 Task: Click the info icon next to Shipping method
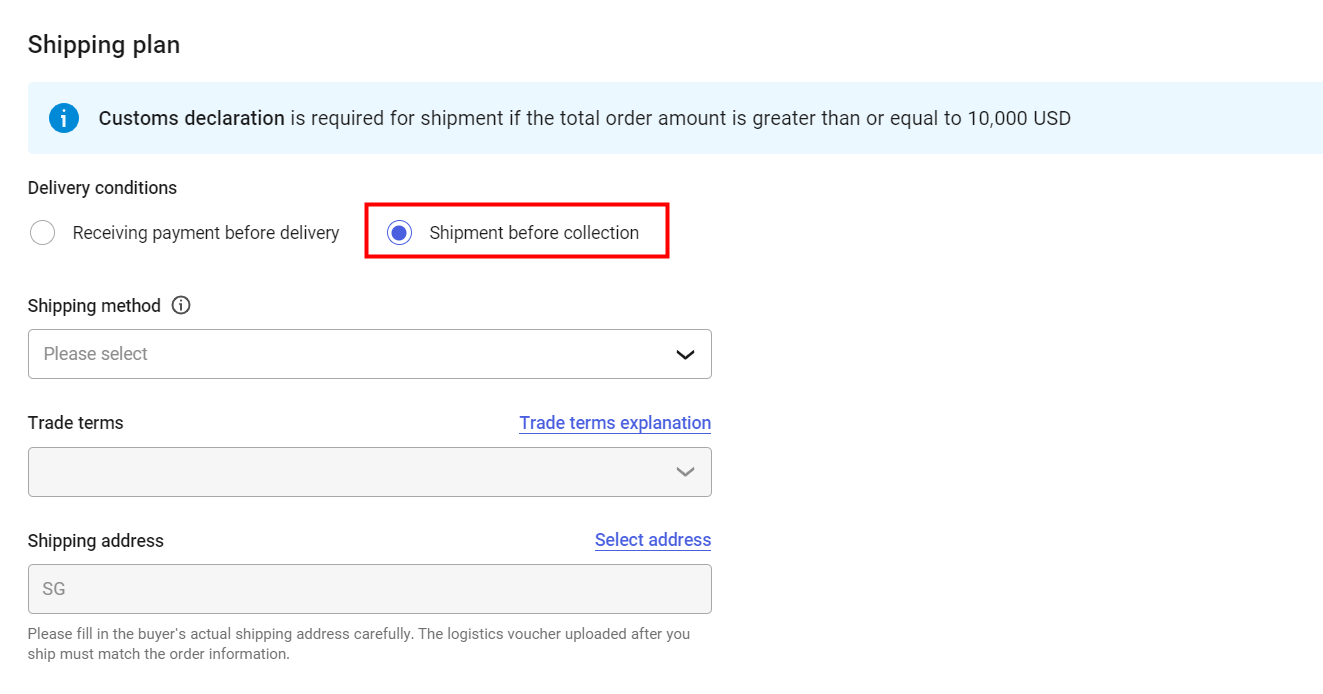(x=181, y=305)
